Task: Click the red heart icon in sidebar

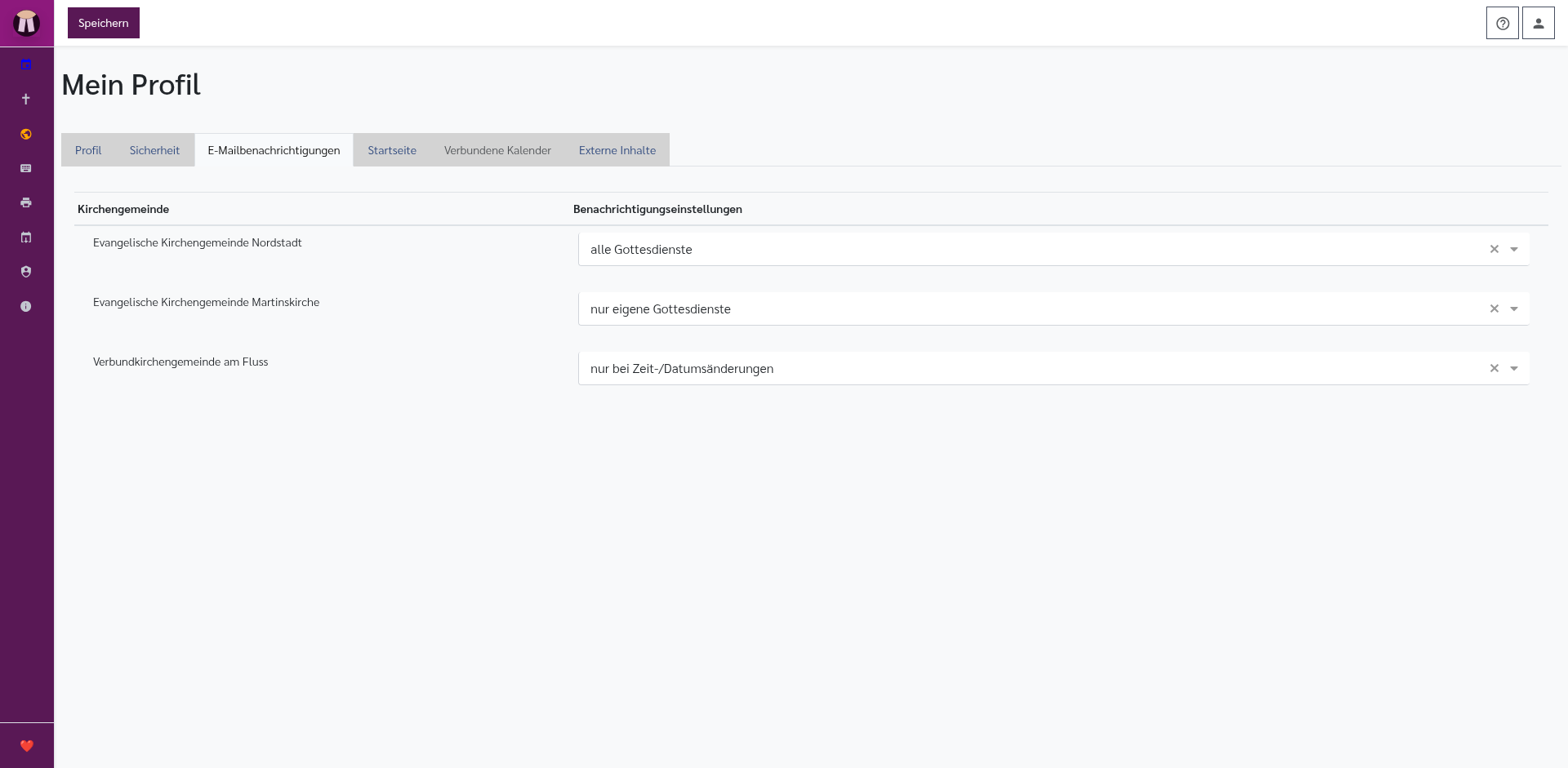Action: (27, 745)
